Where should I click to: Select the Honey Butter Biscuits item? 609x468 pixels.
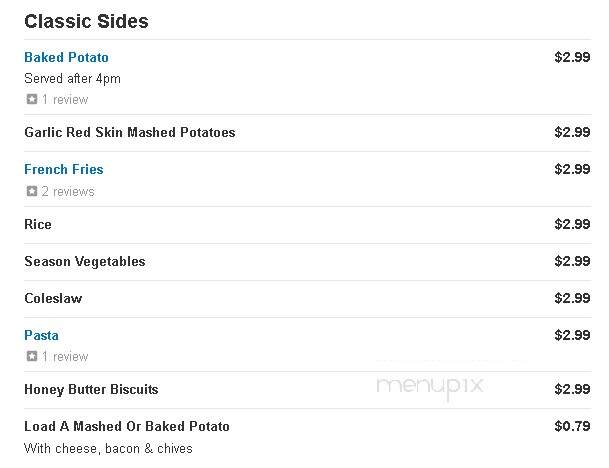tap(91, 389)
